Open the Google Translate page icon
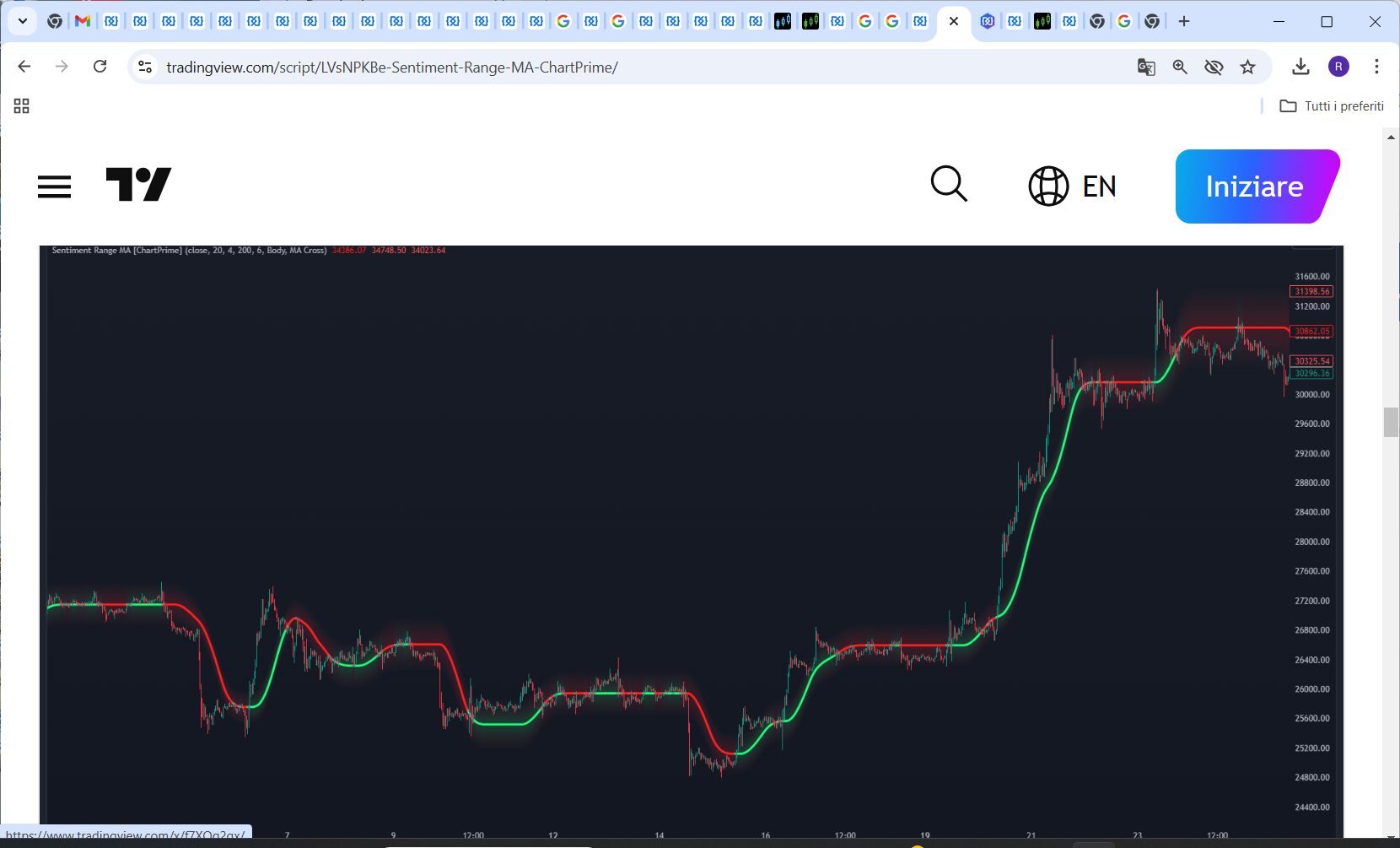Viewport: 1400px width, 848px height. click(x=1146, y=67)
